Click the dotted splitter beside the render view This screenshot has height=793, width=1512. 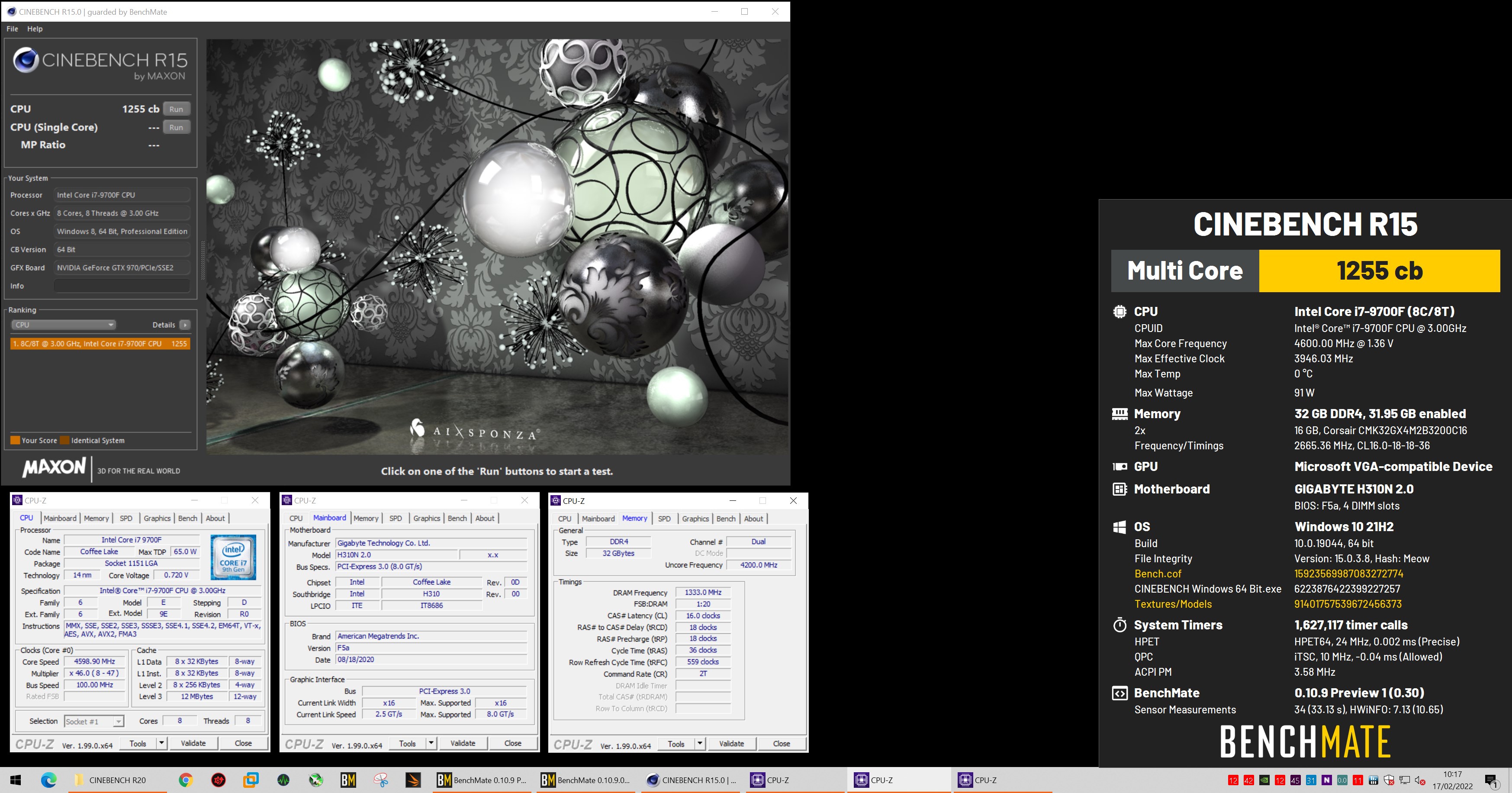point(203,261)
